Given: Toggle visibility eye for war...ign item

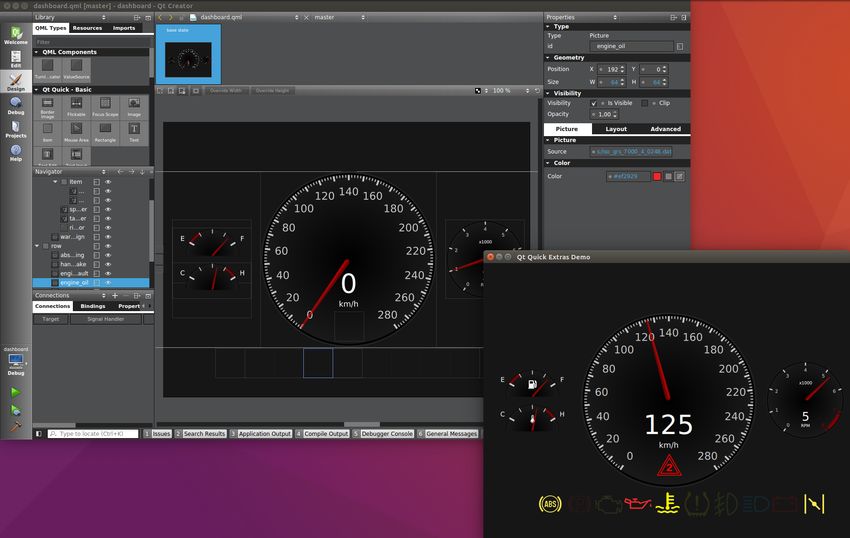Looking at the screenshot, I should (x=108, y=236).
